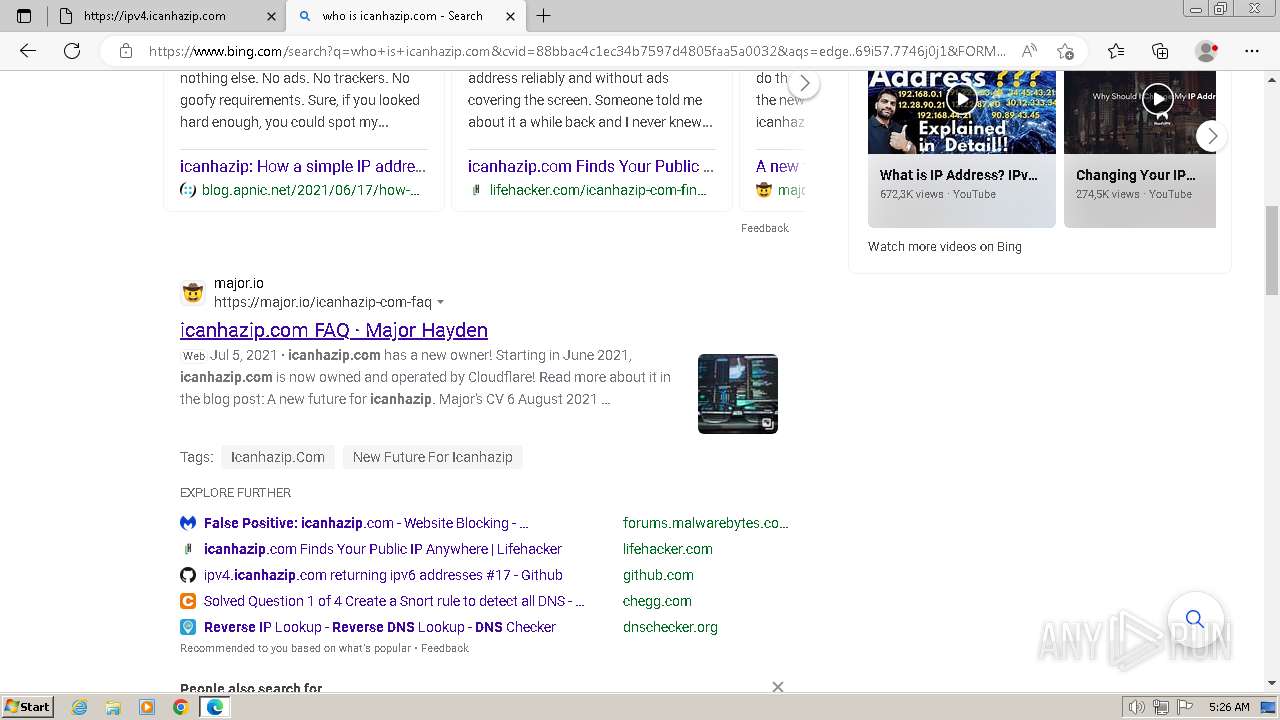Open lifehacker.com/icanhazip-com-fin source link
This screenshot has height=720, width=1280.
(598, 190)
